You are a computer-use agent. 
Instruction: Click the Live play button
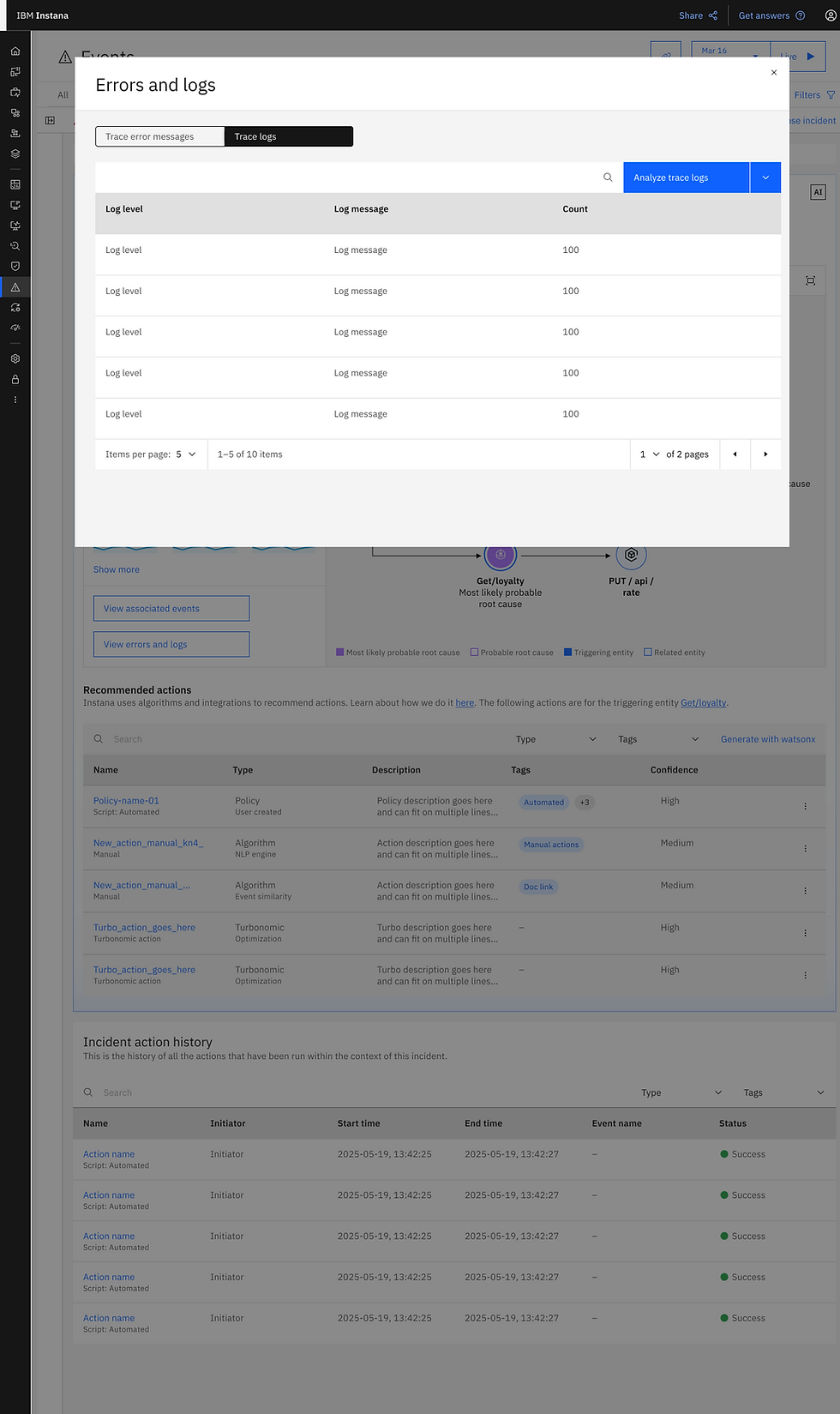799,57
